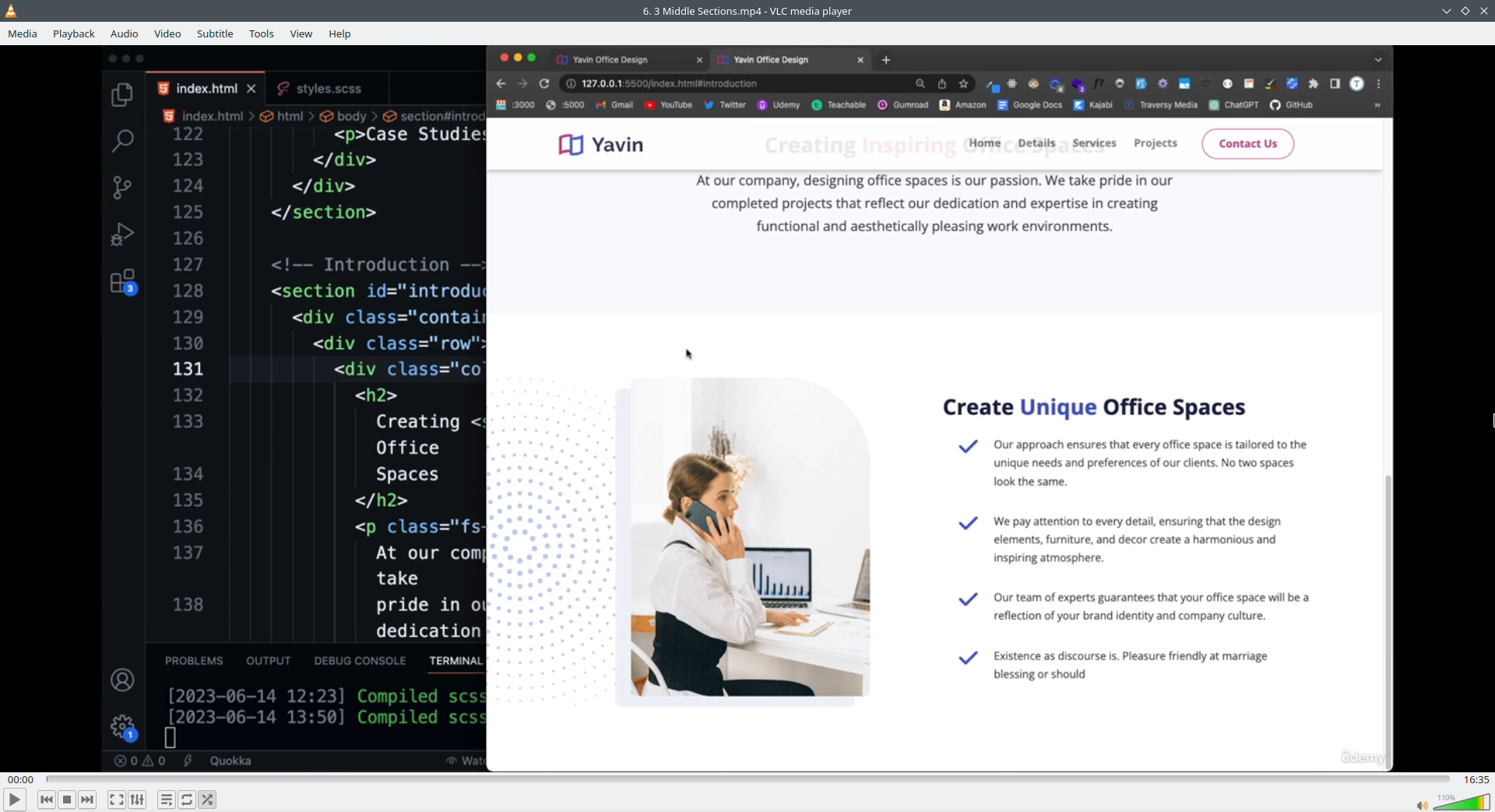Show the VLC playlist
This screenshot has width=1495, height=812.
pyautogui.click(x=167, y=800)
